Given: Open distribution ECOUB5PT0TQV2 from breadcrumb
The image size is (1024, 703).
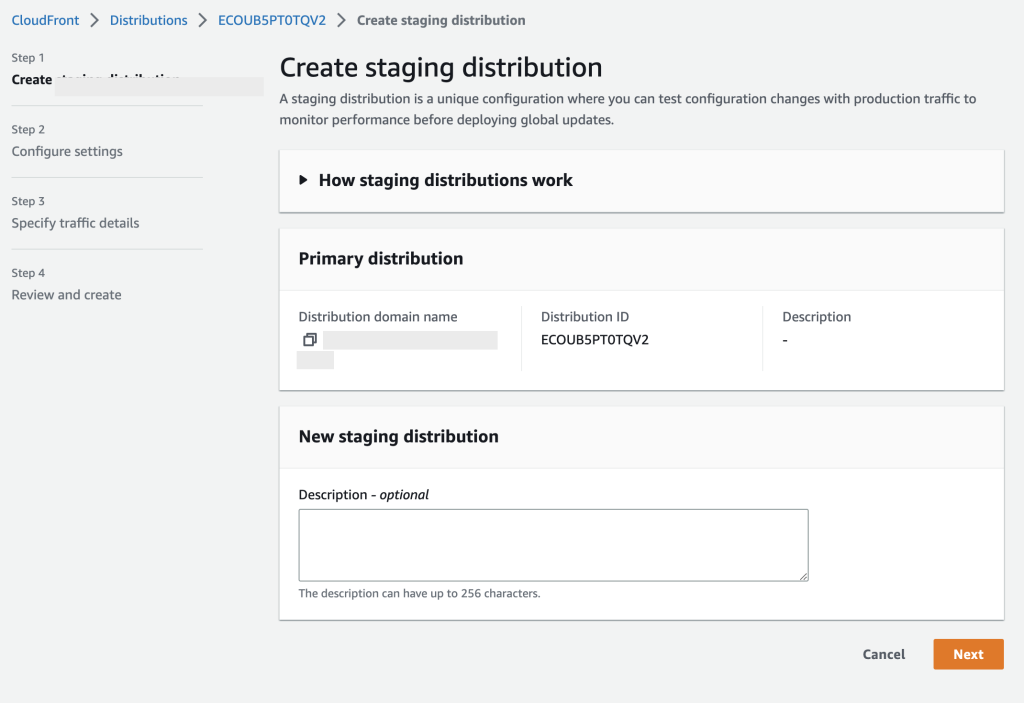Looking at the screenshot, I should 270,19.
